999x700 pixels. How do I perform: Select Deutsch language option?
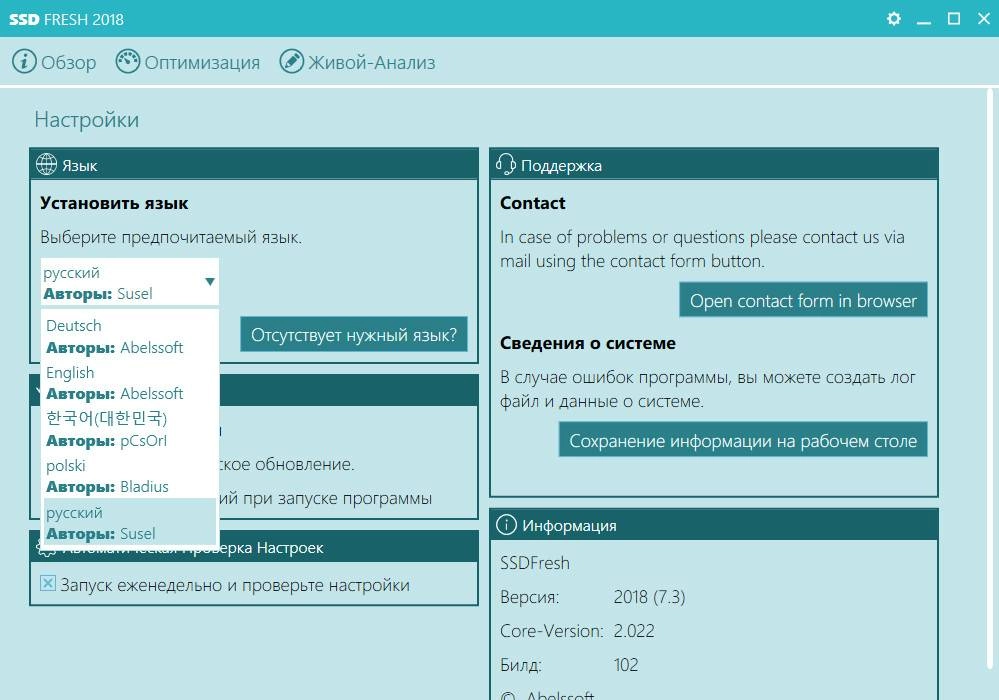tap(130, 336)
